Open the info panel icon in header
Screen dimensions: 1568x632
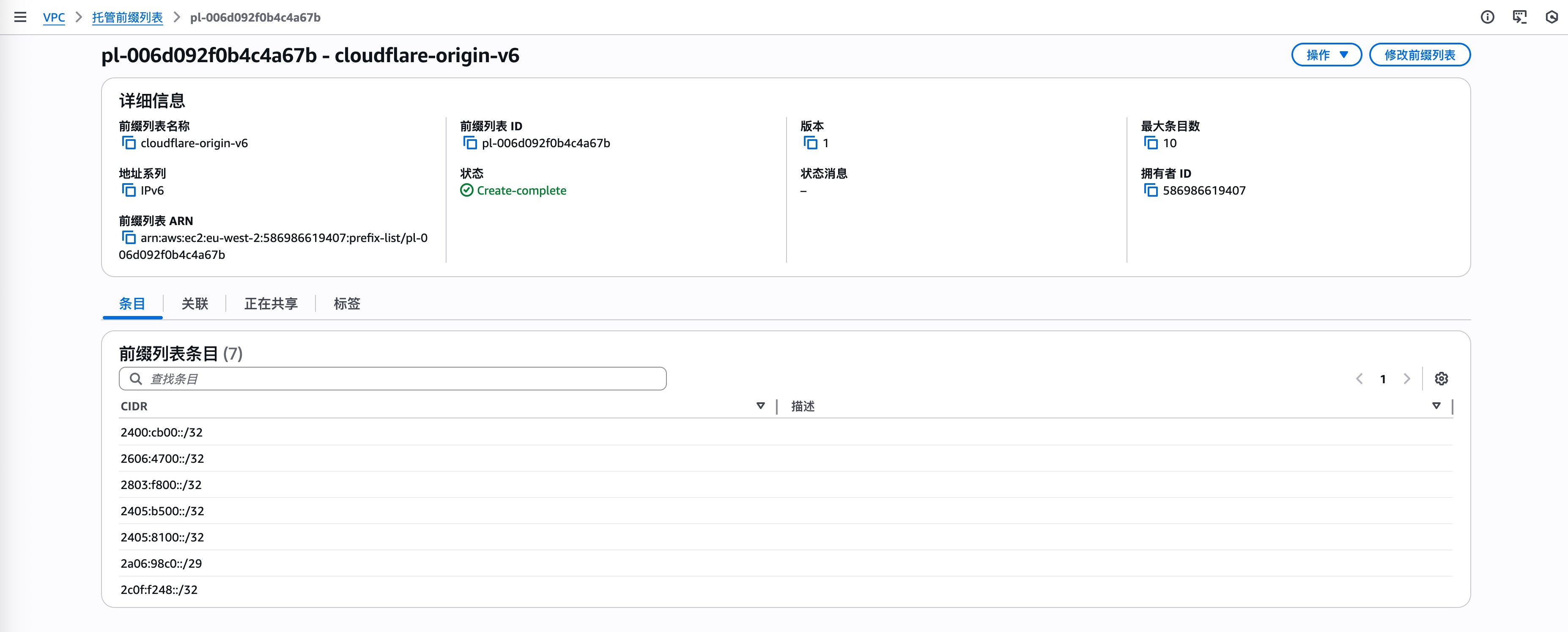1487,17
